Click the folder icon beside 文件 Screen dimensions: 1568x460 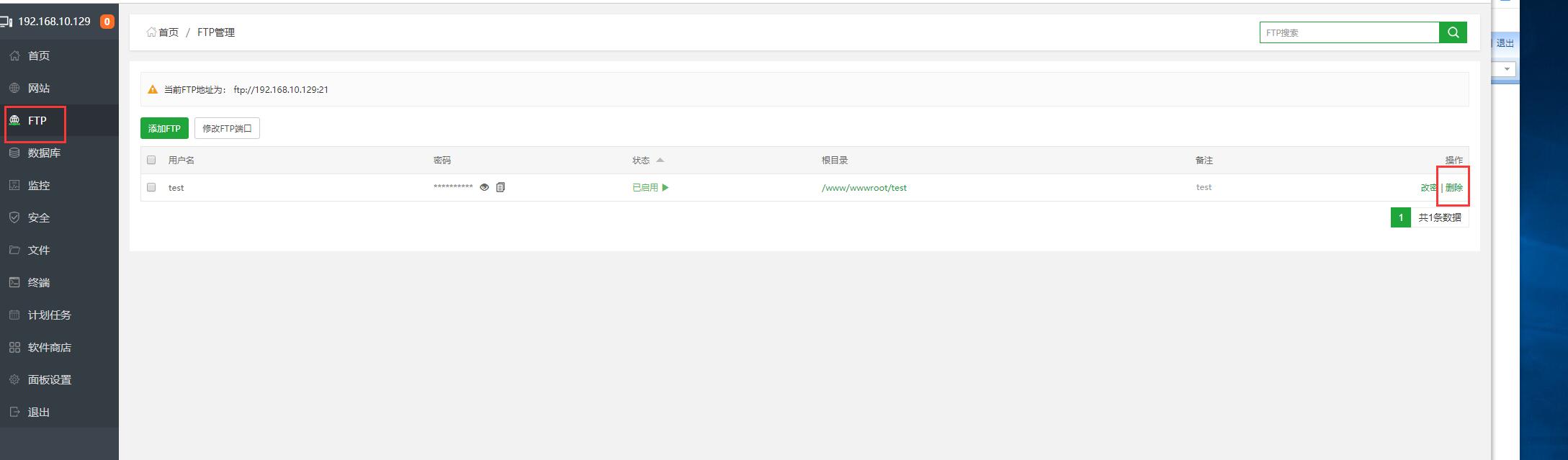14,250
